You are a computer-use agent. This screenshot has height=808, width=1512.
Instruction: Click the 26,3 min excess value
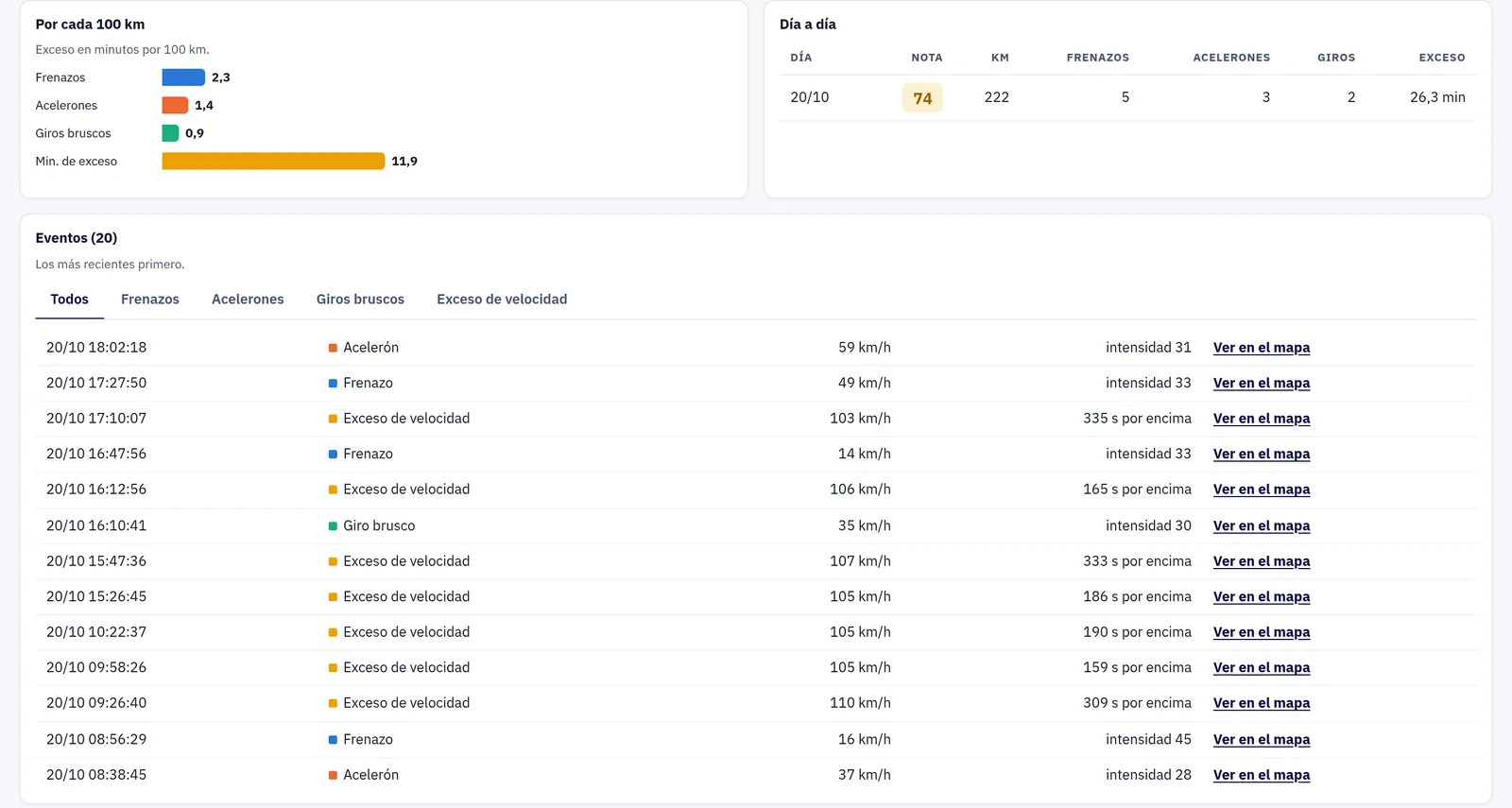[x=1437, y=97]
